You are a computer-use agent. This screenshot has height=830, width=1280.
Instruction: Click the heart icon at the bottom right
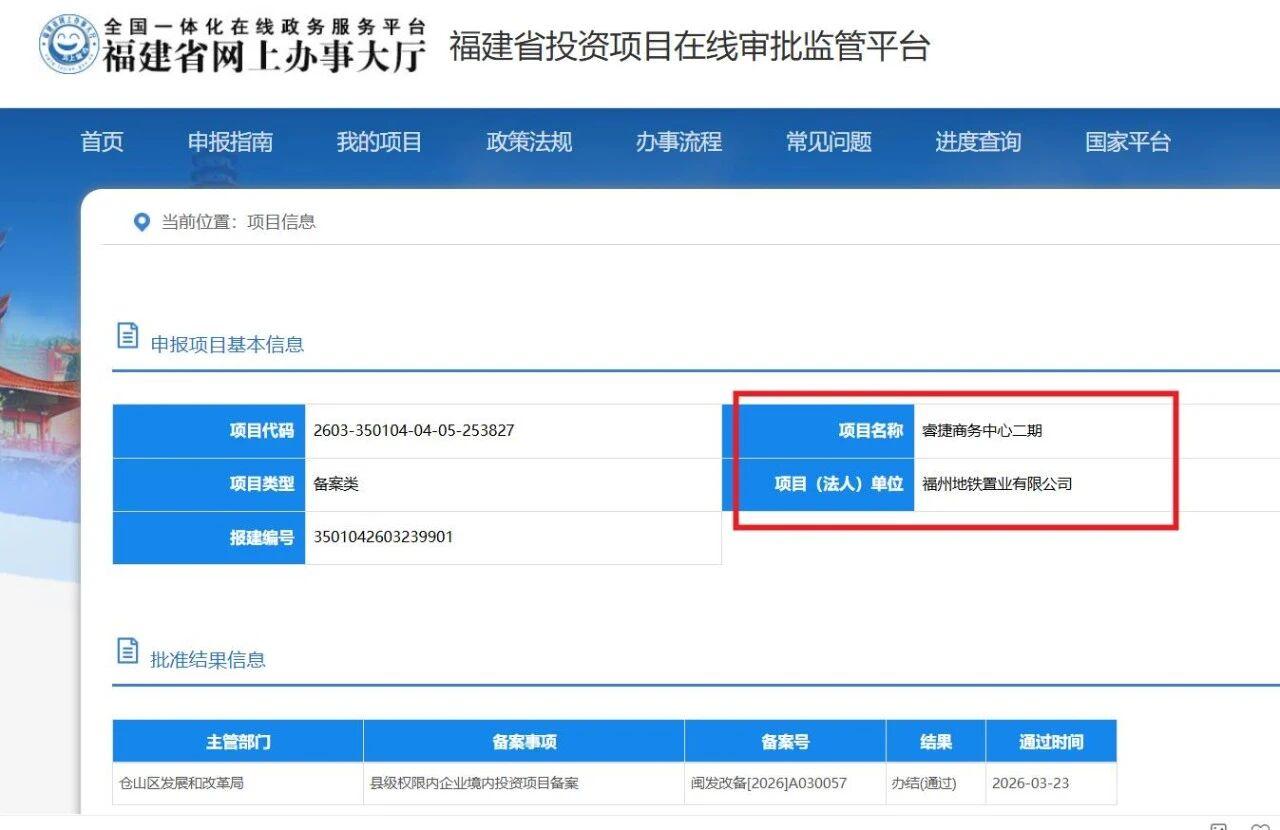coord(1260,825)
